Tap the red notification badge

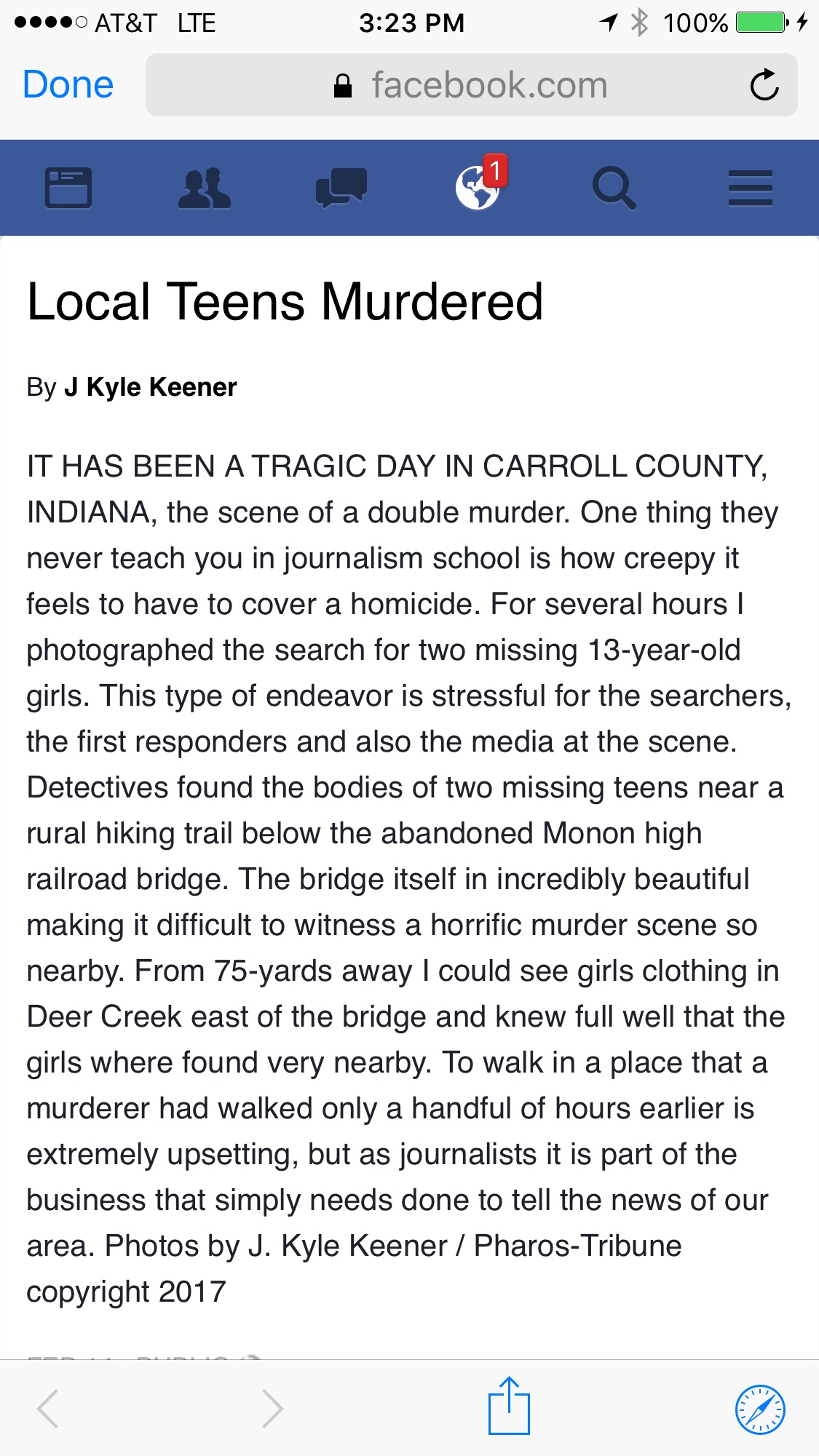coord(495,170)
